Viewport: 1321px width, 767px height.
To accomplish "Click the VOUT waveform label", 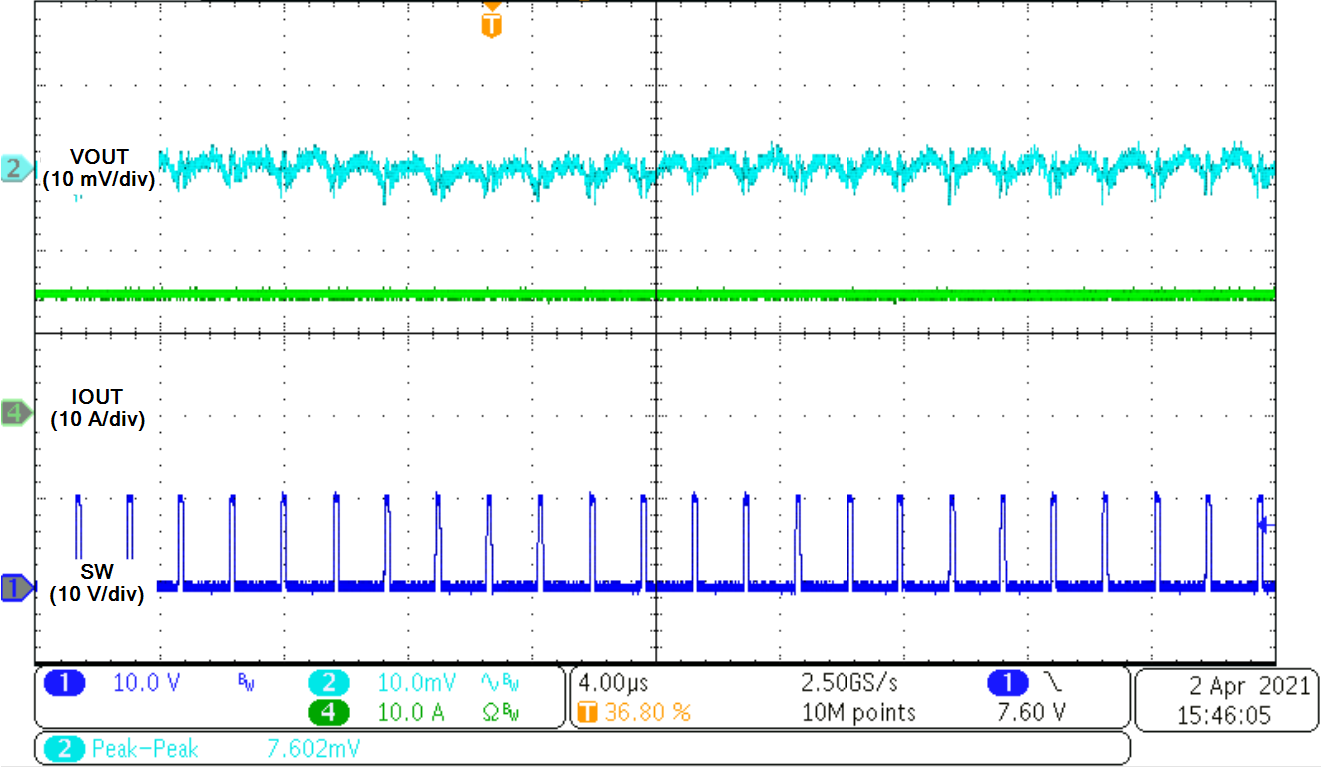I will click(99, 156).
